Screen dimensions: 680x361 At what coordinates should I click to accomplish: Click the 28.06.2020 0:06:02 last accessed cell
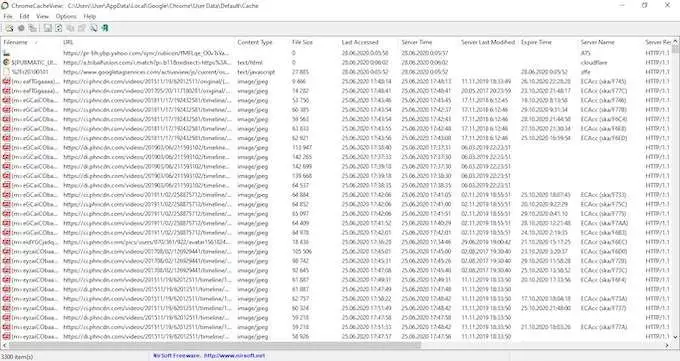click(365, 62)
